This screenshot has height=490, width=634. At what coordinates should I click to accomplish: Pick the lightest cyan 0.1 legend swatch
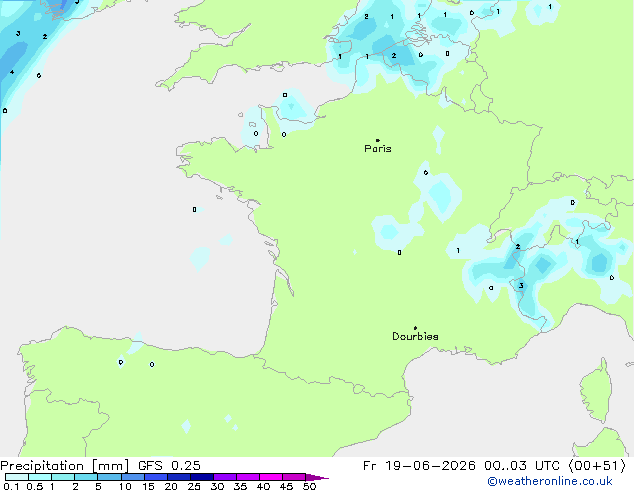17,477
